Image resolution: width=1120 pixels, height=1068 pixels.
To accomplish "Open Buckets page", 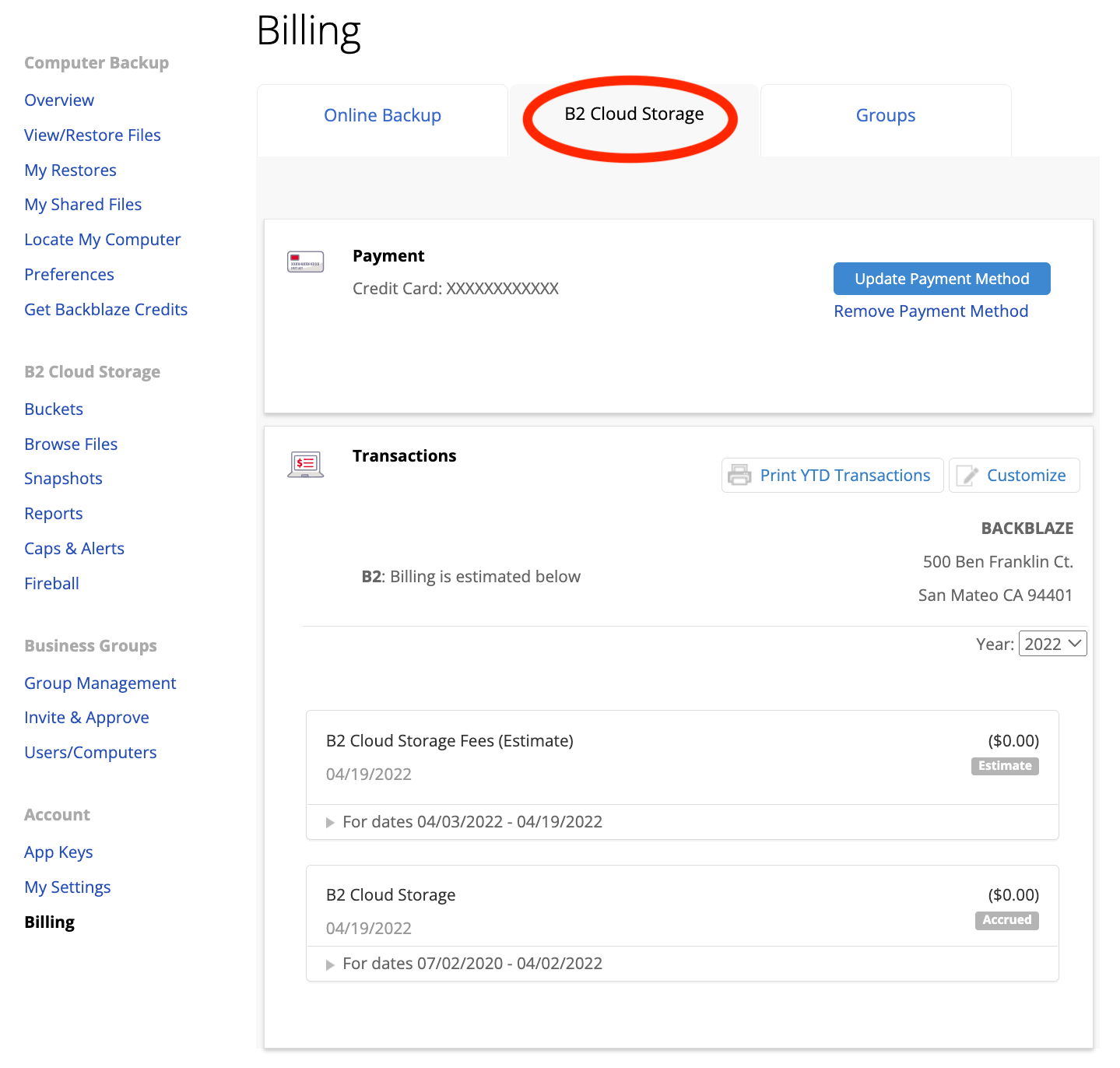I will [54, 409].
